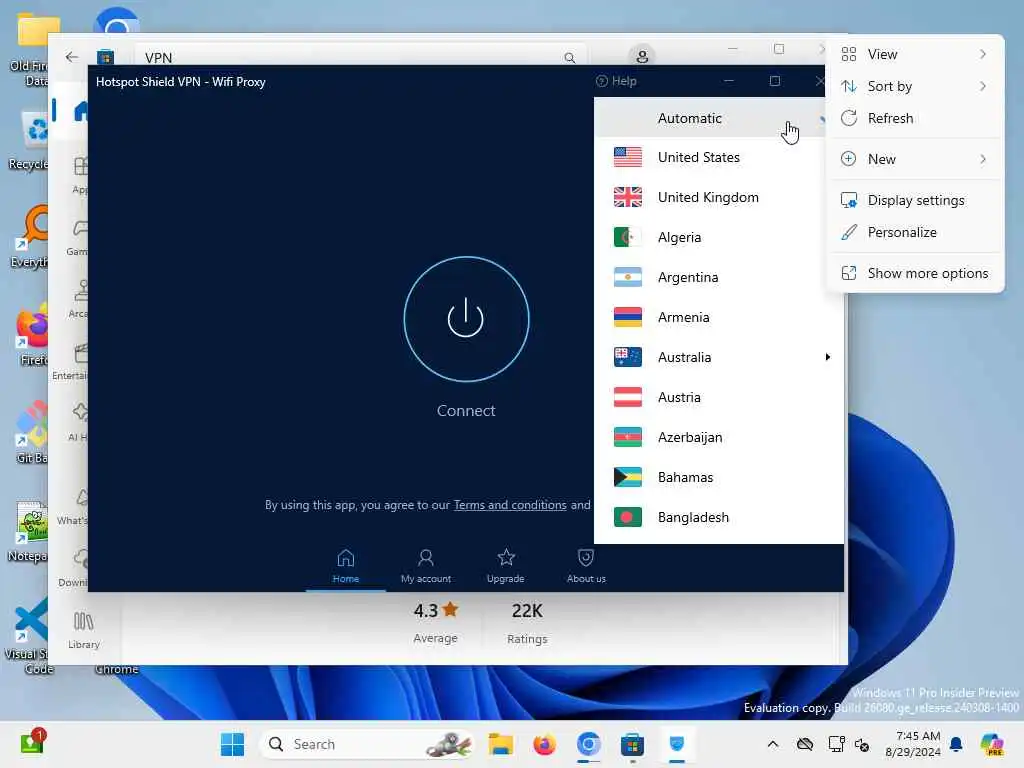Click the taskbar Search box
This screenshot has height=768, width=1024.
coord(367,744)
